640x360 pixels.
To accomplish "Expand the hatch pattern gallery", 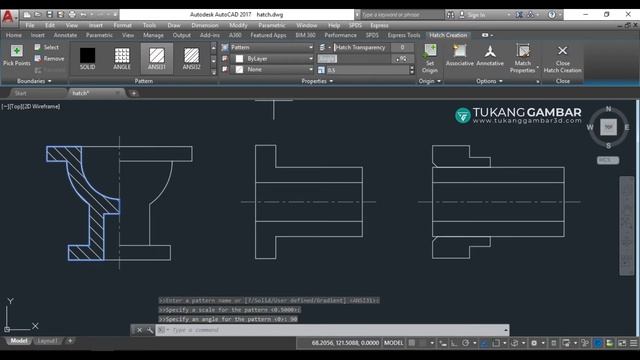I will 213,72.
